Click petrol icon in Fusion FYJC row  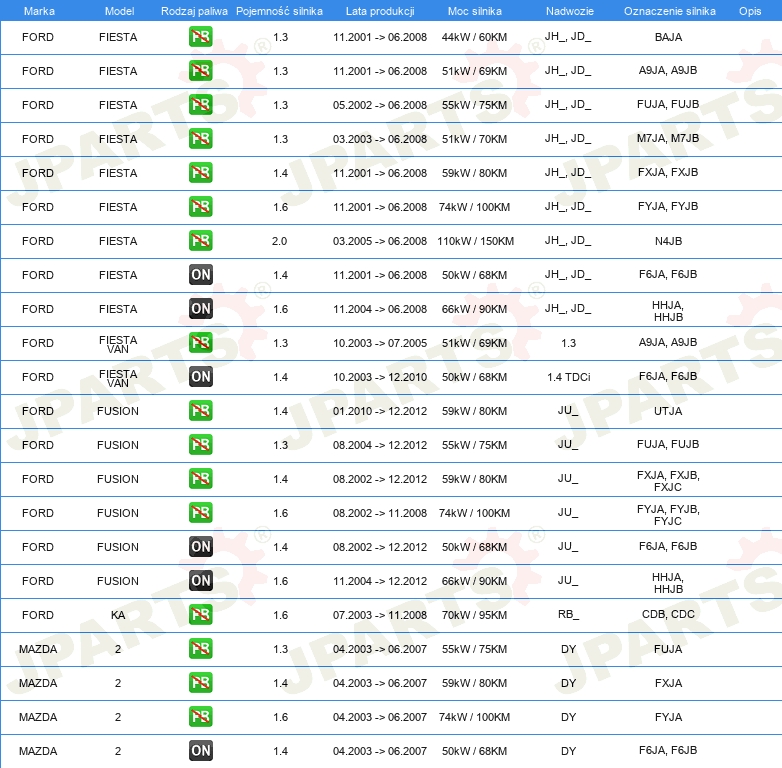click(x=200, y=513)
